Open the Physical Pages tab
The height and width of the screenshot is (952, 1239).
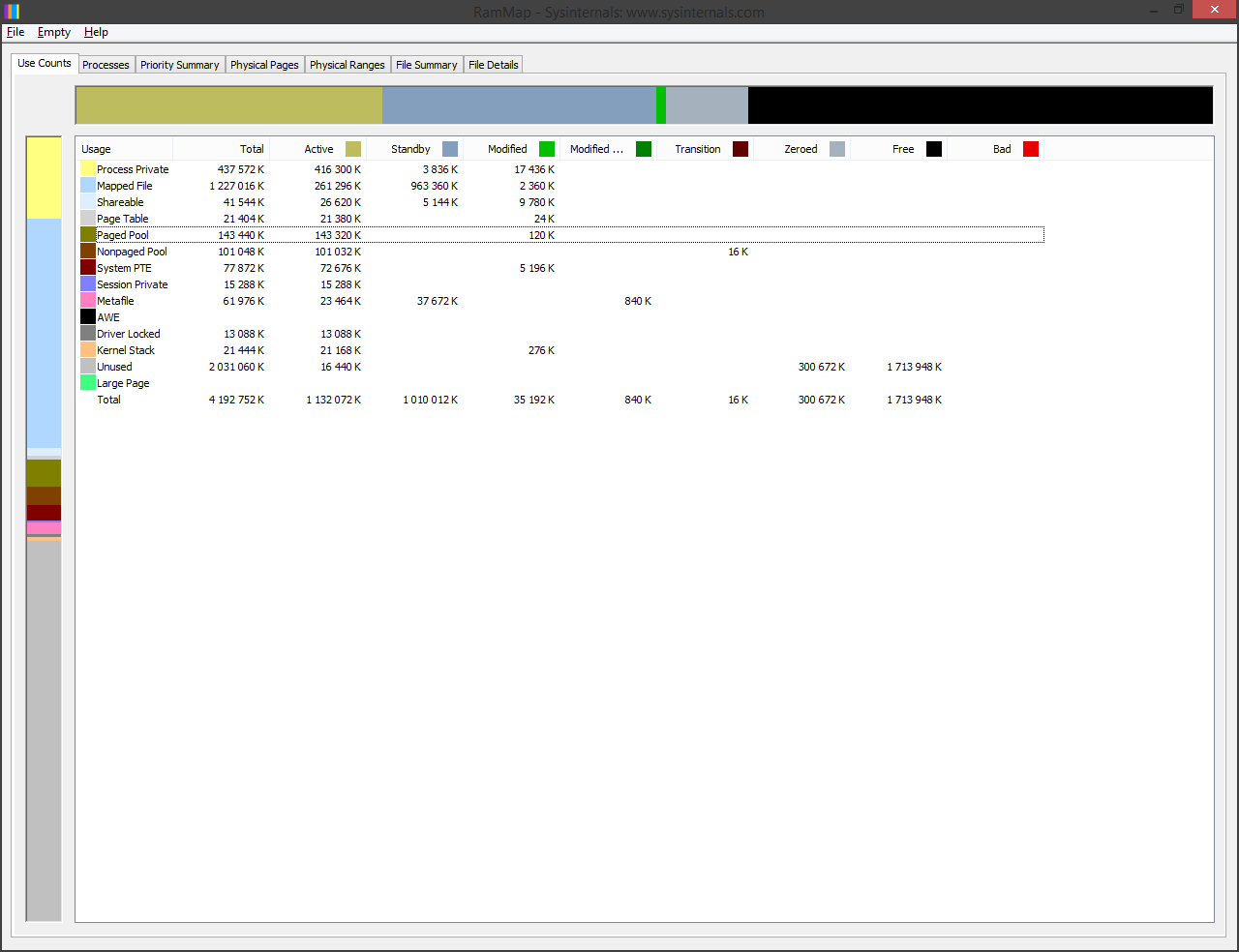click(264, 65)
